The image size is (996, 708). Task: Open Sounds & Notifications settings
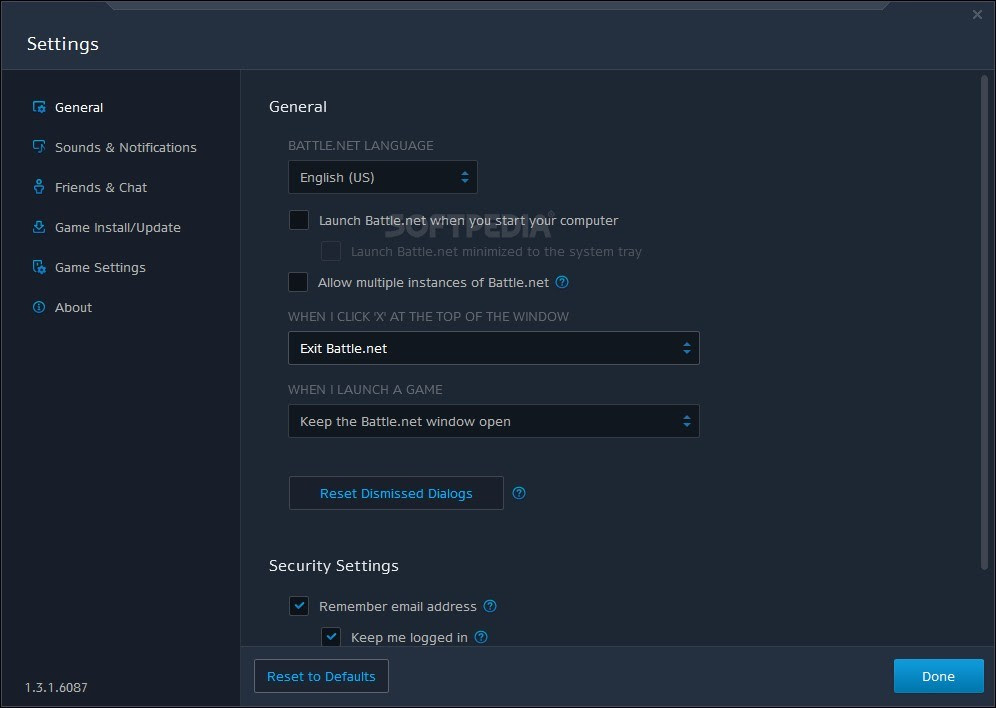coord(126,147)
